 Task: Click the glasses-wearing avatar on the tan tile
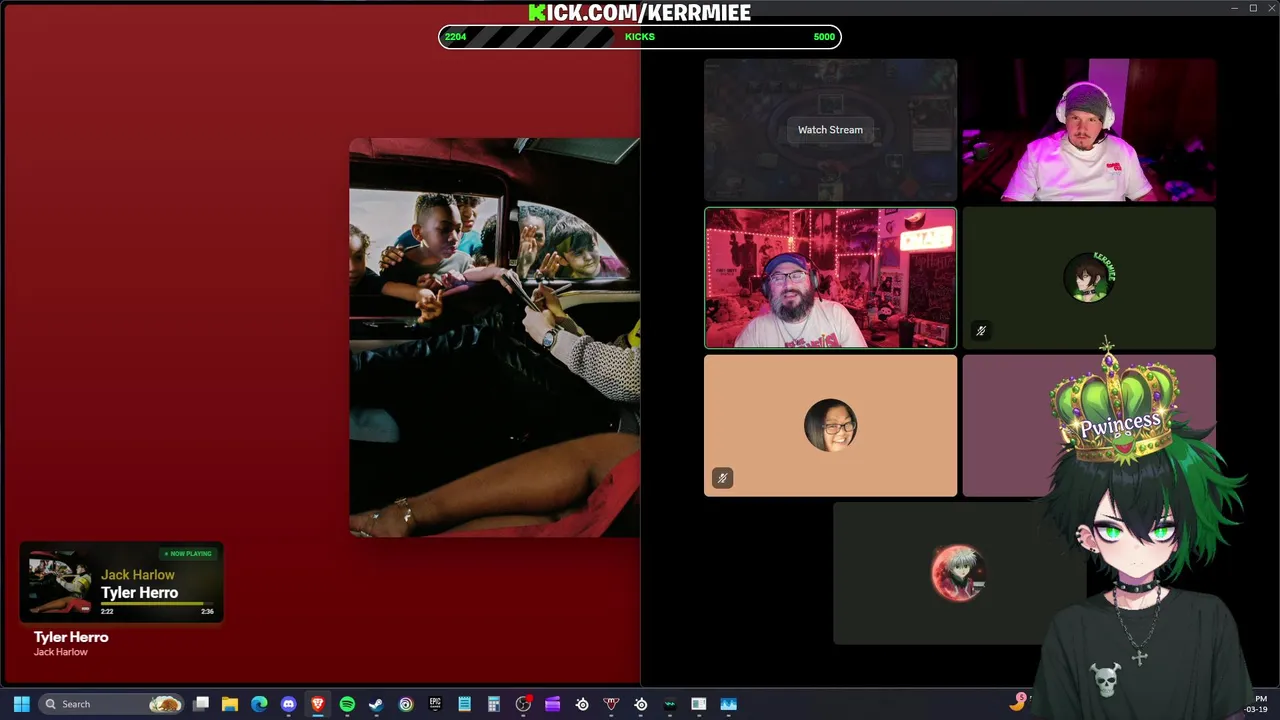click(830, 425)
